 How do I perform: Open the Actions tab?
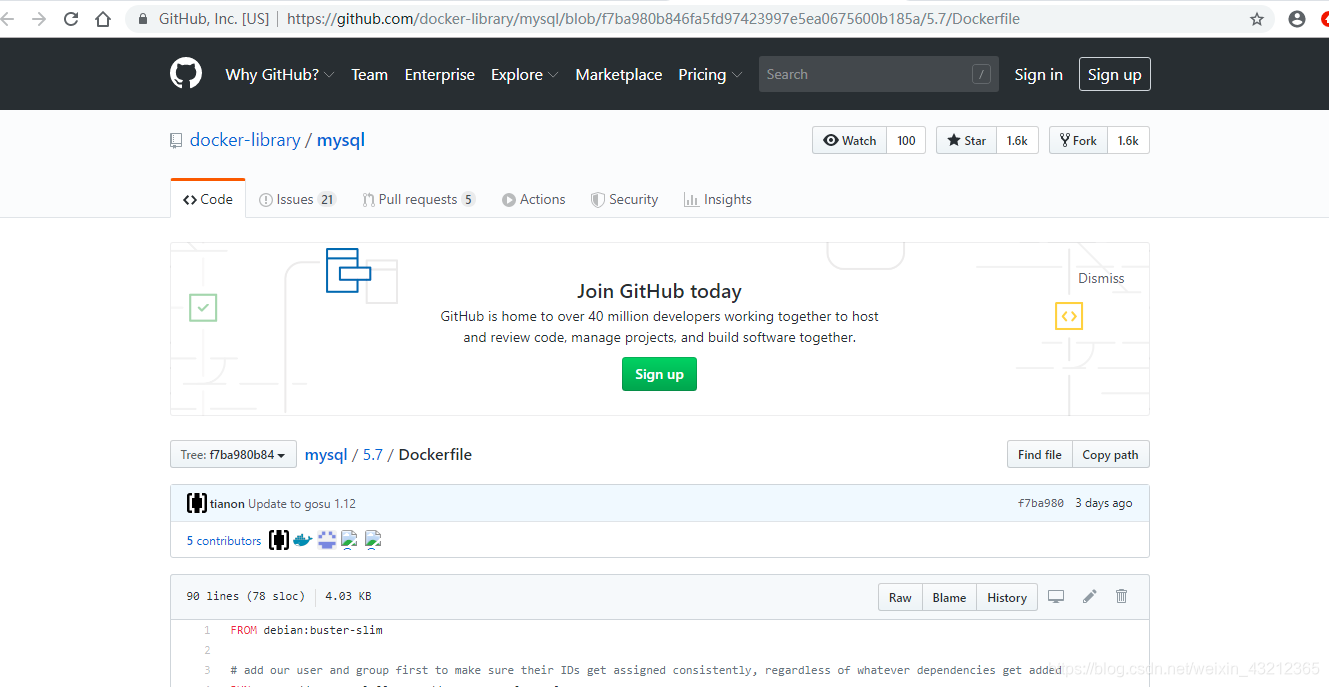tap(534, 199)
